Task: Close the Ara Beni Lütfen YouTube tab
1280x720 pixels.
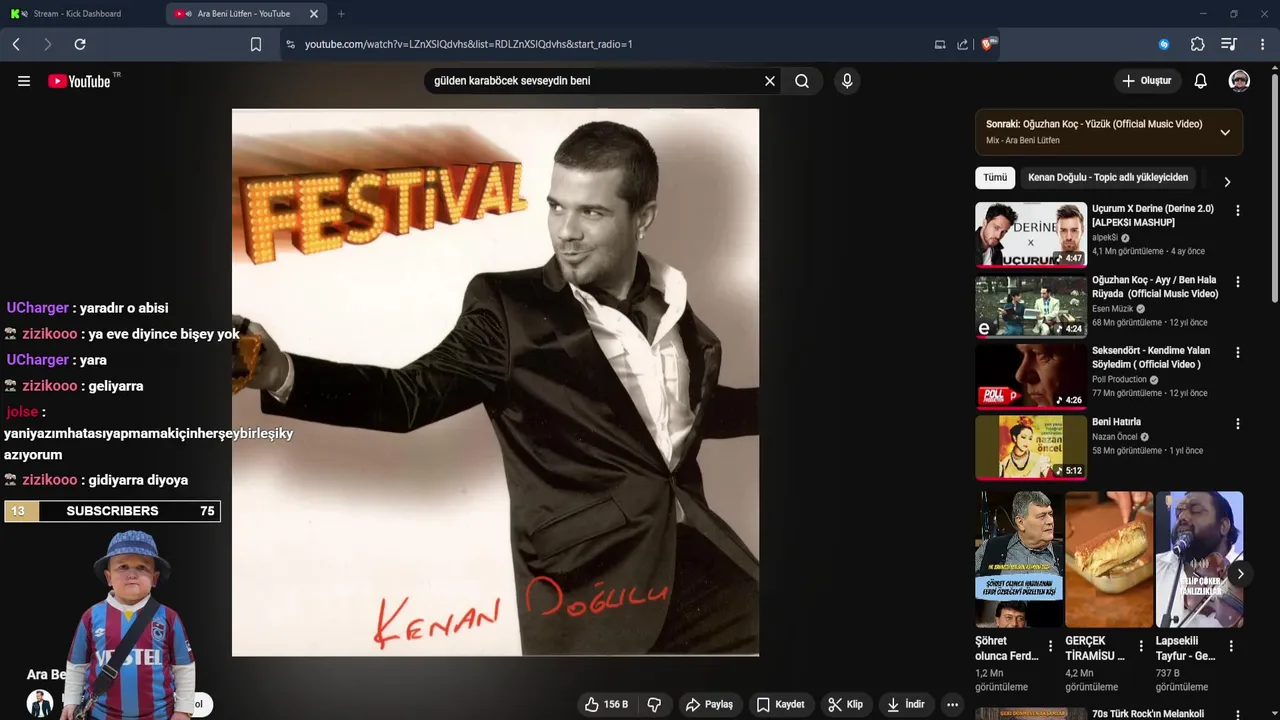Action: [314, 14]
